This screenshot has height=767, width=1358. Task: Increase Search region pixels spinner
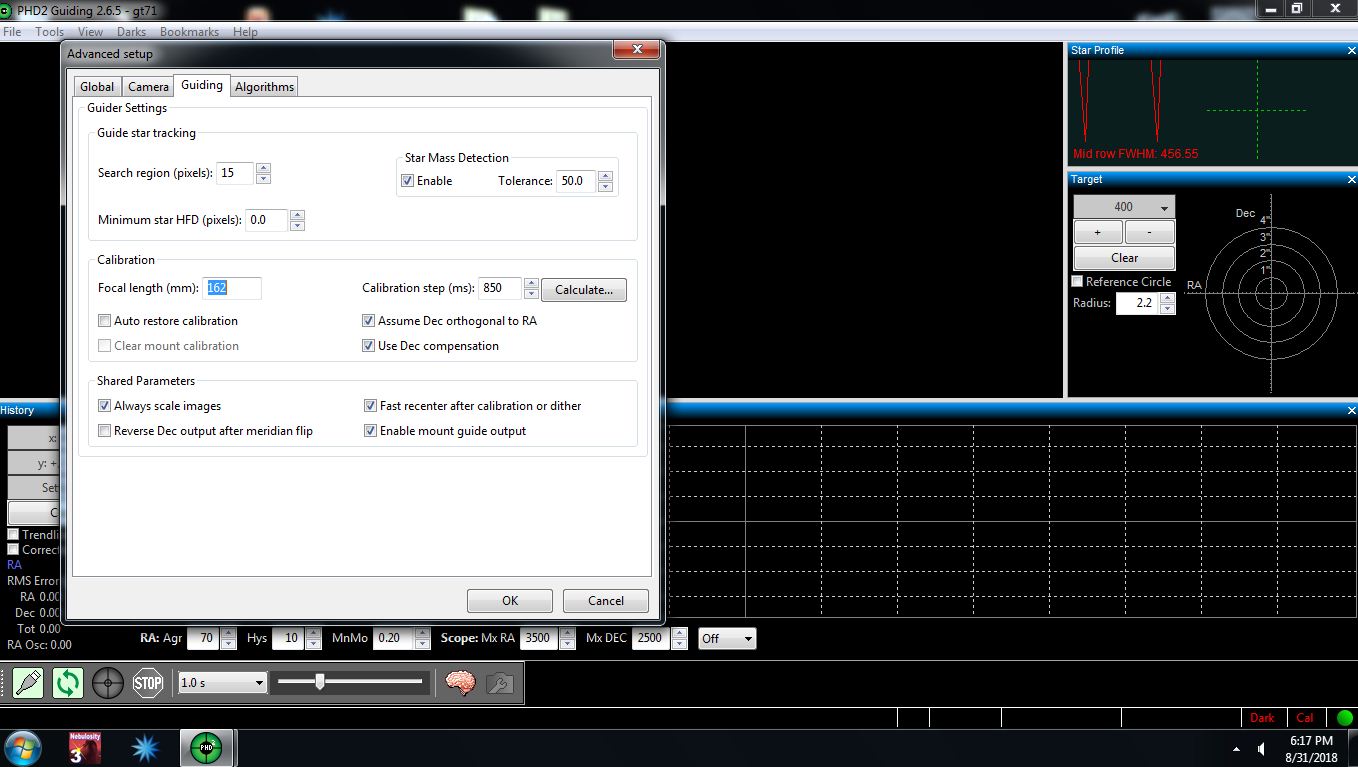point(263,168)
